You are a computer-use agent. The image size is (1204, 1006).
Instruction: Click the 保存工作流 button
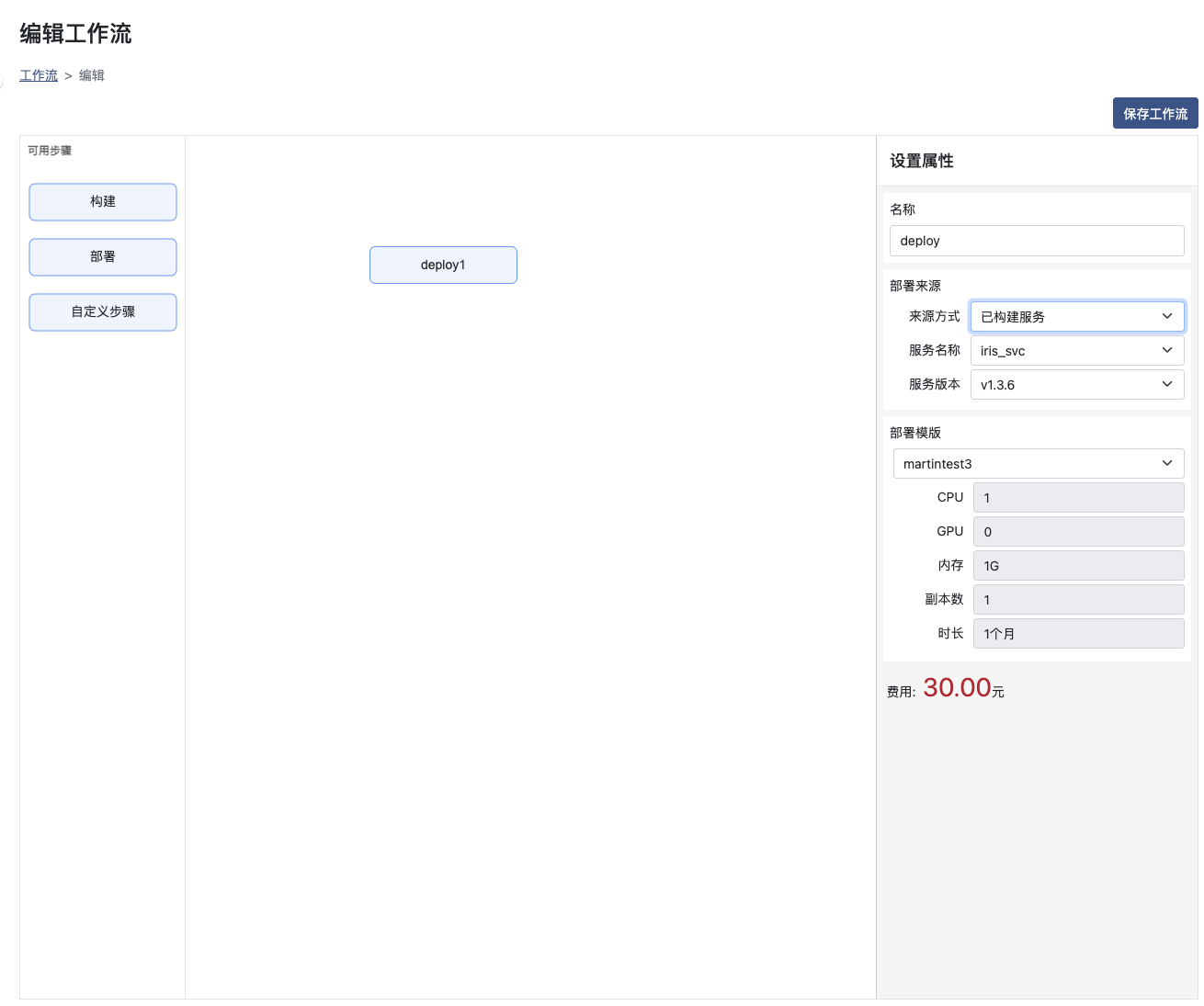pos(1154,113)
